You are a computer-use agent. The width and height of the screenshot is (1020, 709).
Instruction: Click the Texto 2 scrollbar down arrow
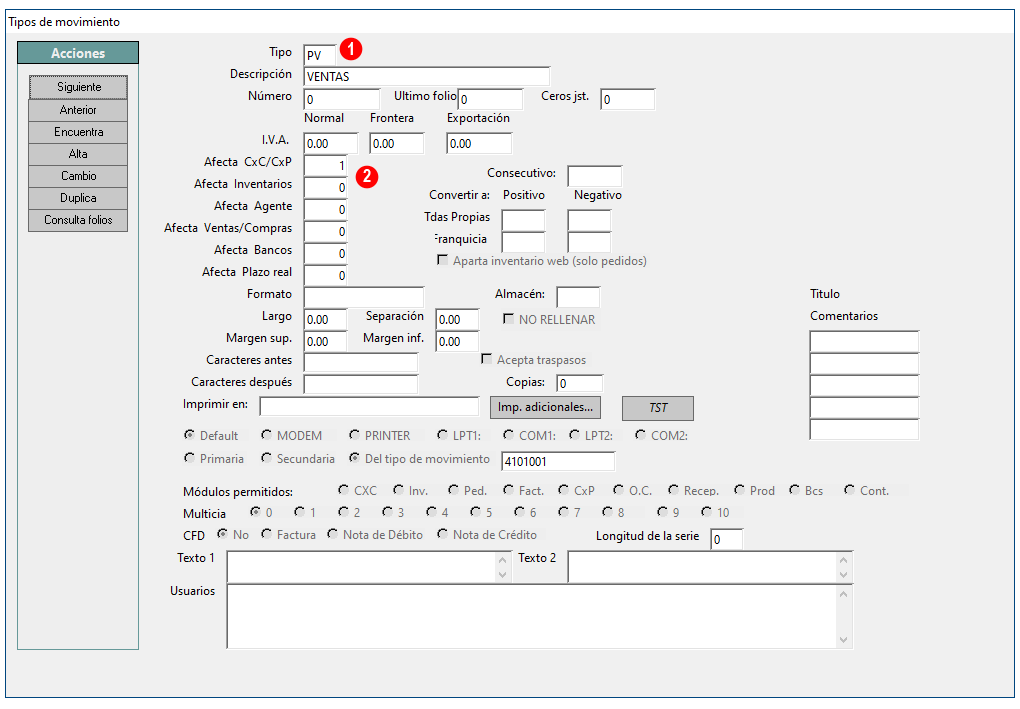click(844, 575)
